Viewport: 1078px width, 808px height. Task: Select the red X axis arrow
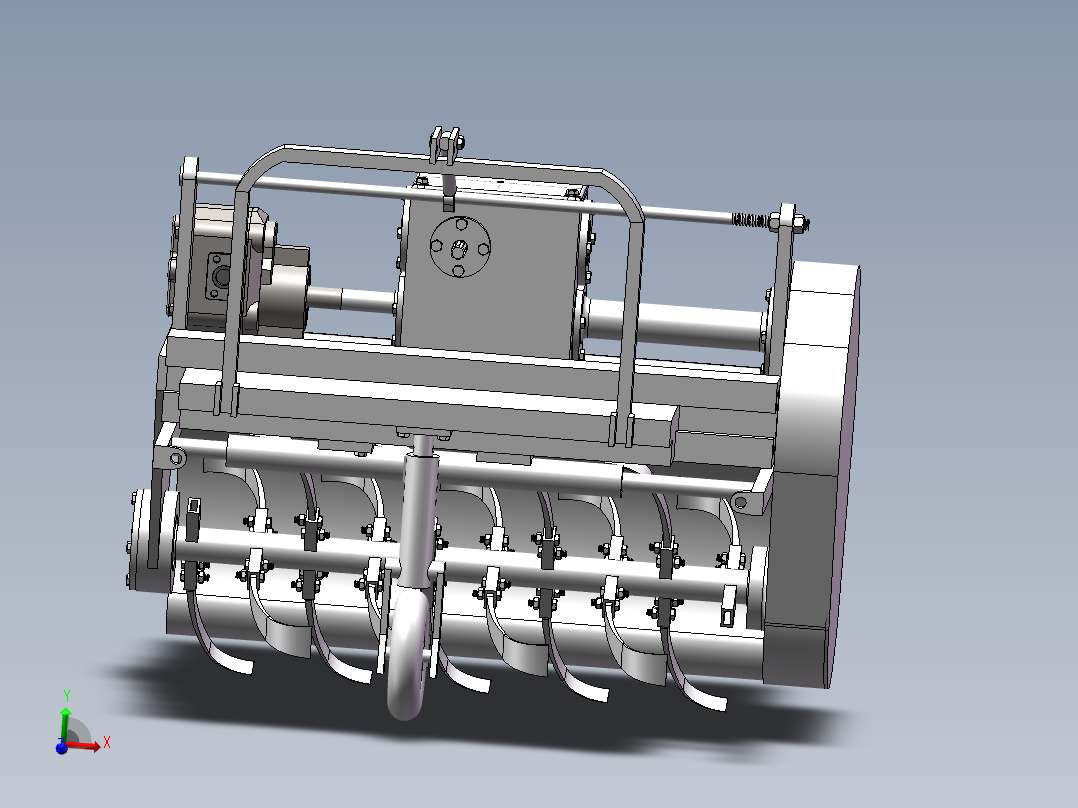tap(97, 744)
